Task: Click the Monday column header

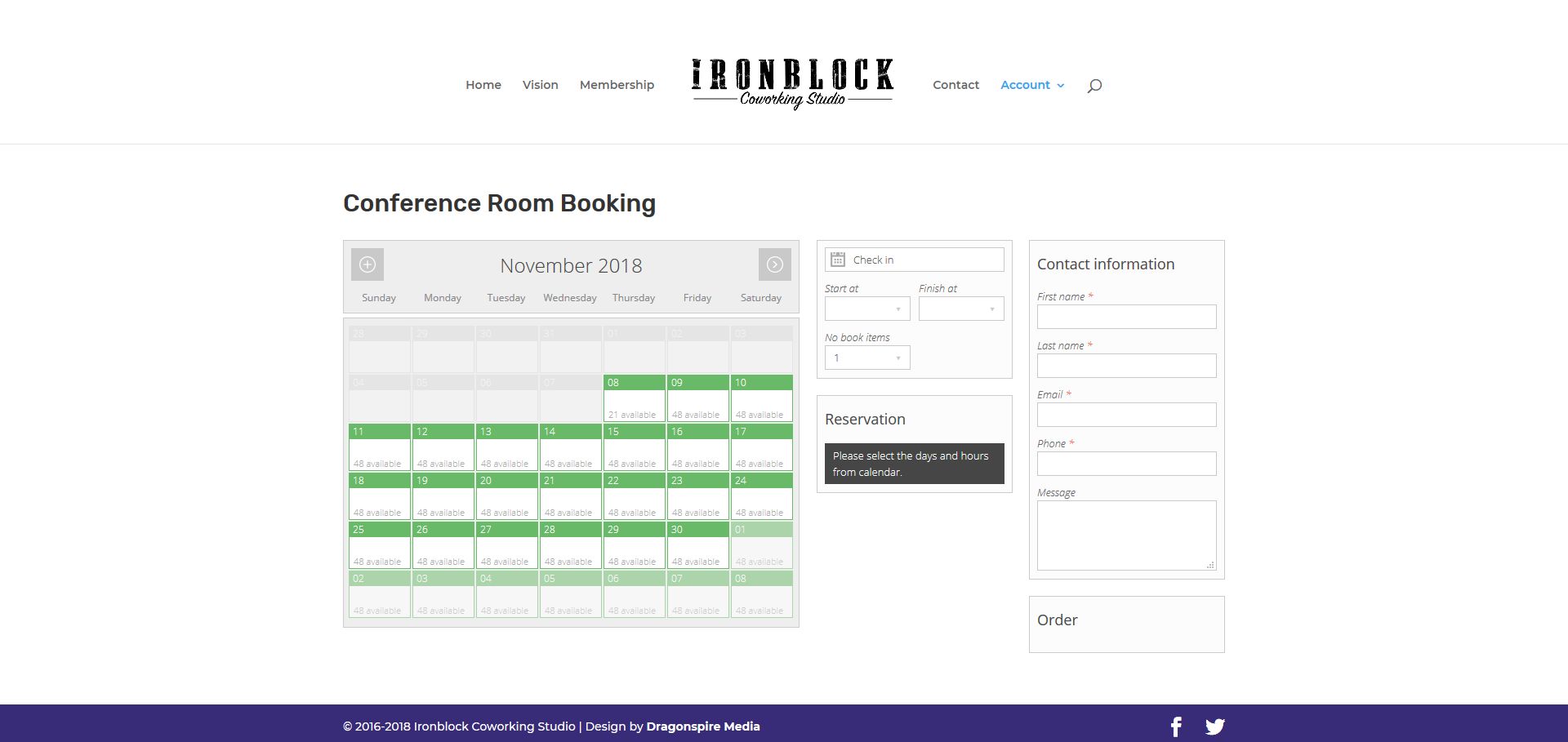Action: click(443, 298)
